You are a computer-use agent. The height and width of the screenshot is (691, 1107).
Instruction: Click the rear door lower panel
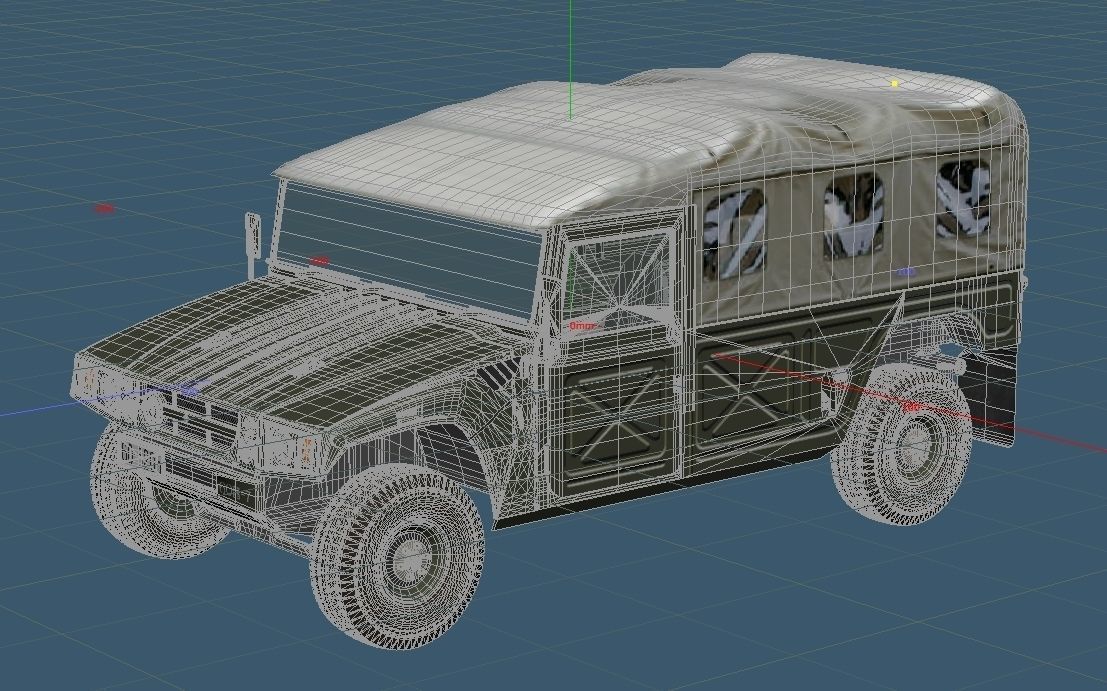coord(752,394)
